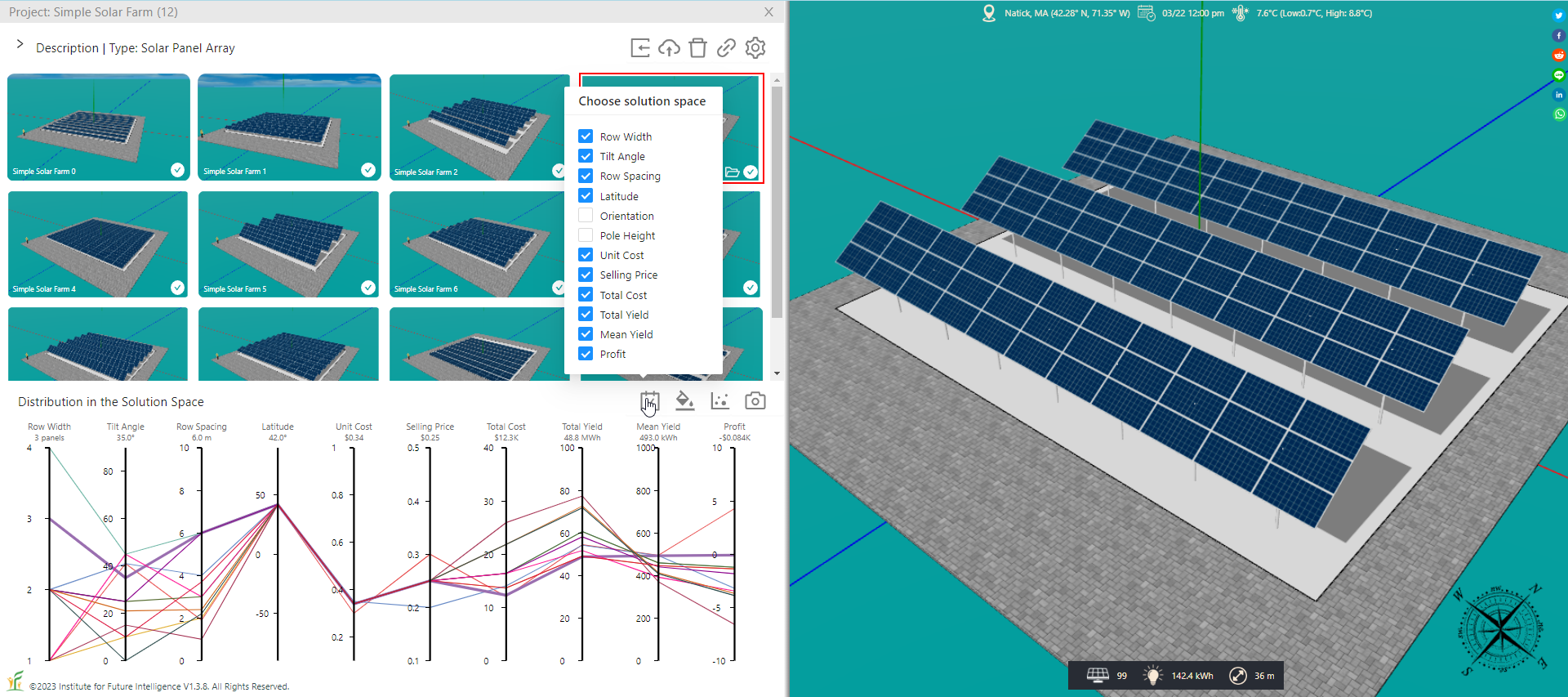This screenshot has height=697, width=1568.
Task: Click the upload to cloud icon
Action: pyautogui.click(x=669, y=48)
